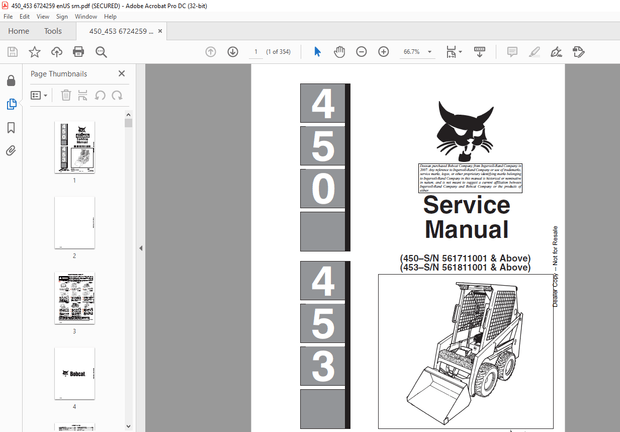Open the stamp tool icon

click(578, 52)
